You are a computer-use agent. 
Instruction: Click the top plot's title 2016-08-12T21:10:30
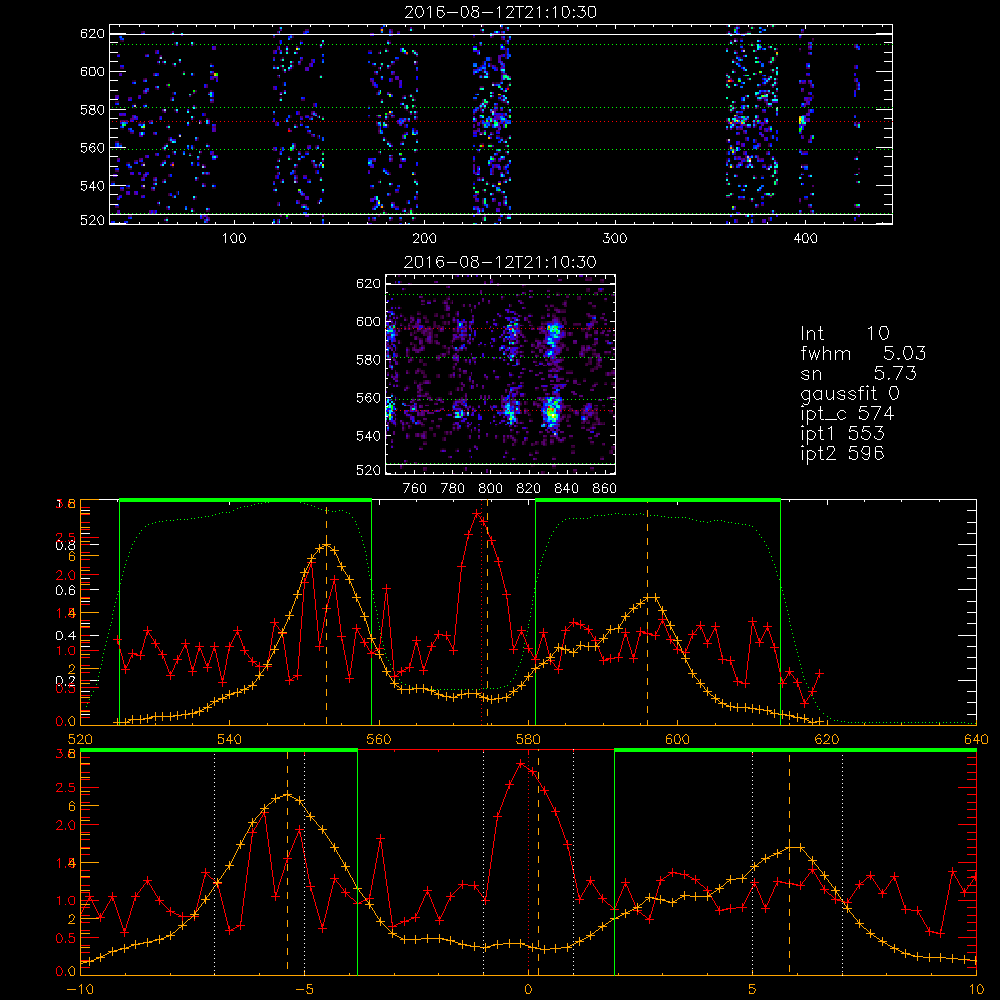pyautogui.click(x=500, y=12)
